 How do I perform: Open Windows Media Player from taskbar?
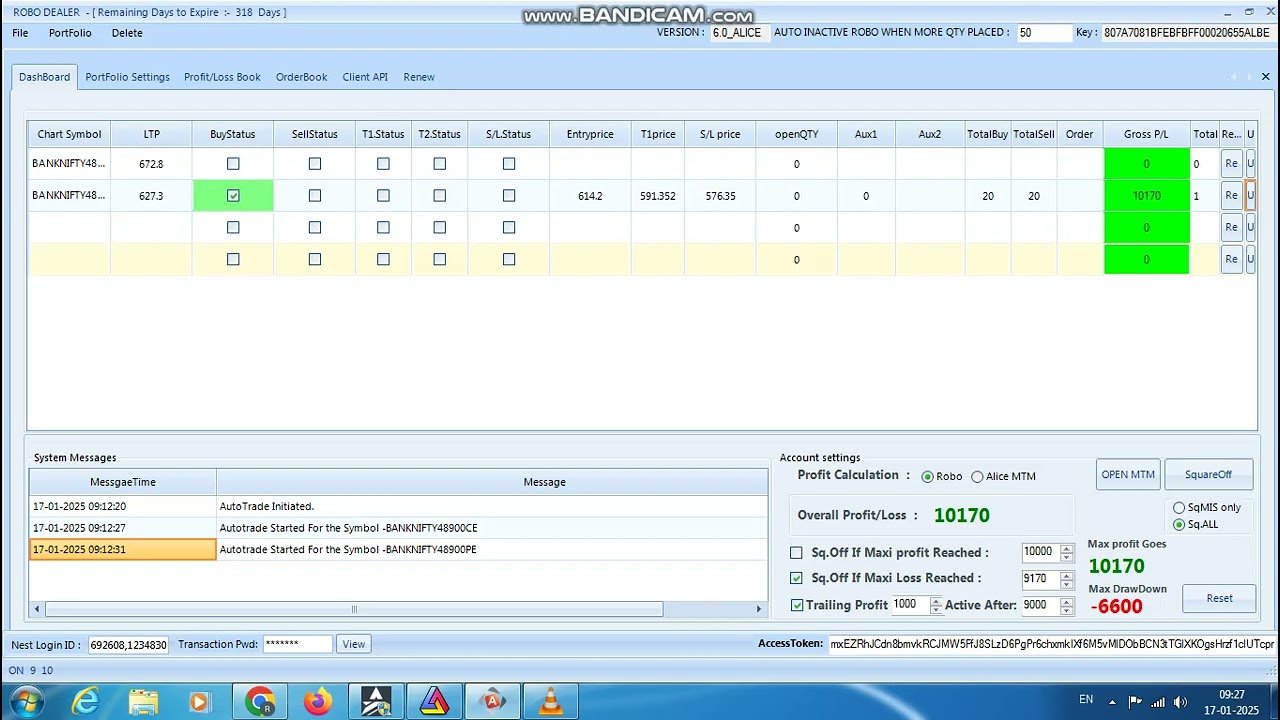click(200, 702)
